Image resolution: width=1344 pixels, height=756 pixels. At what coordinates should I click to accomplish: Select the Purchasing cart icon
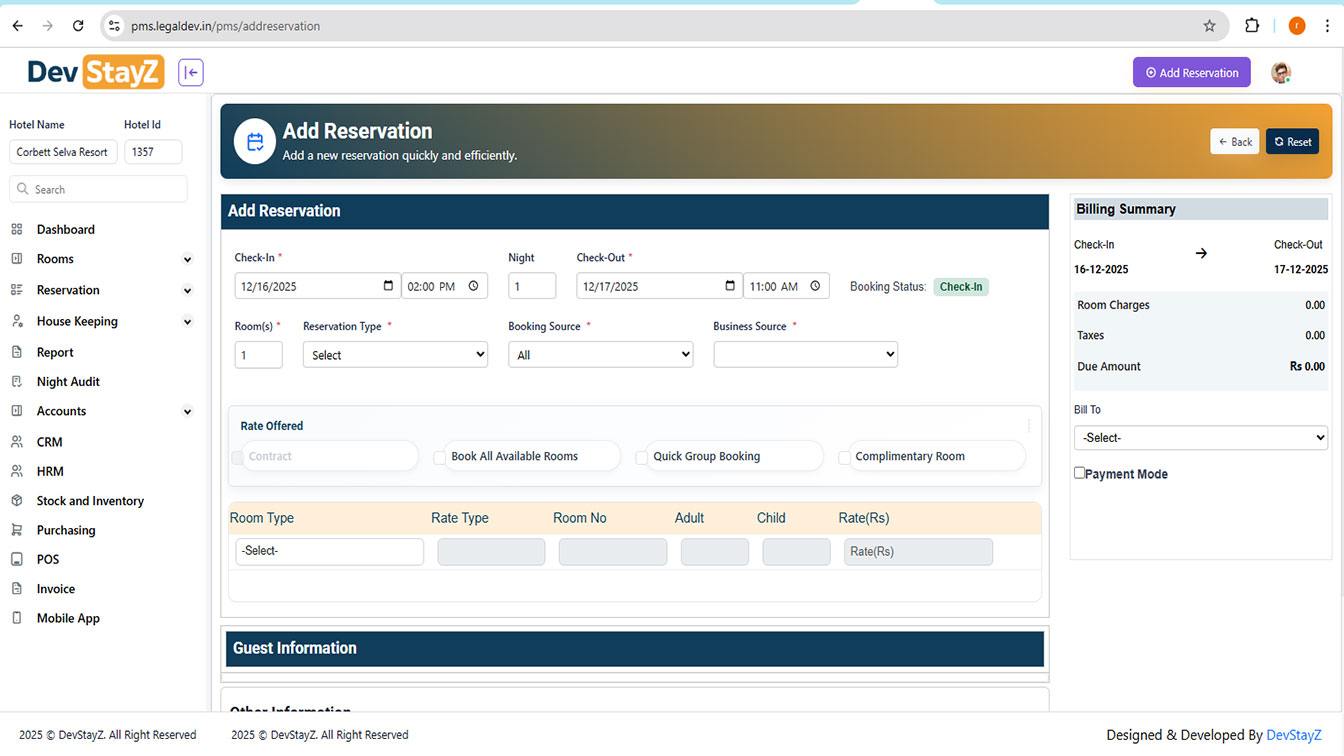[17, 530]
